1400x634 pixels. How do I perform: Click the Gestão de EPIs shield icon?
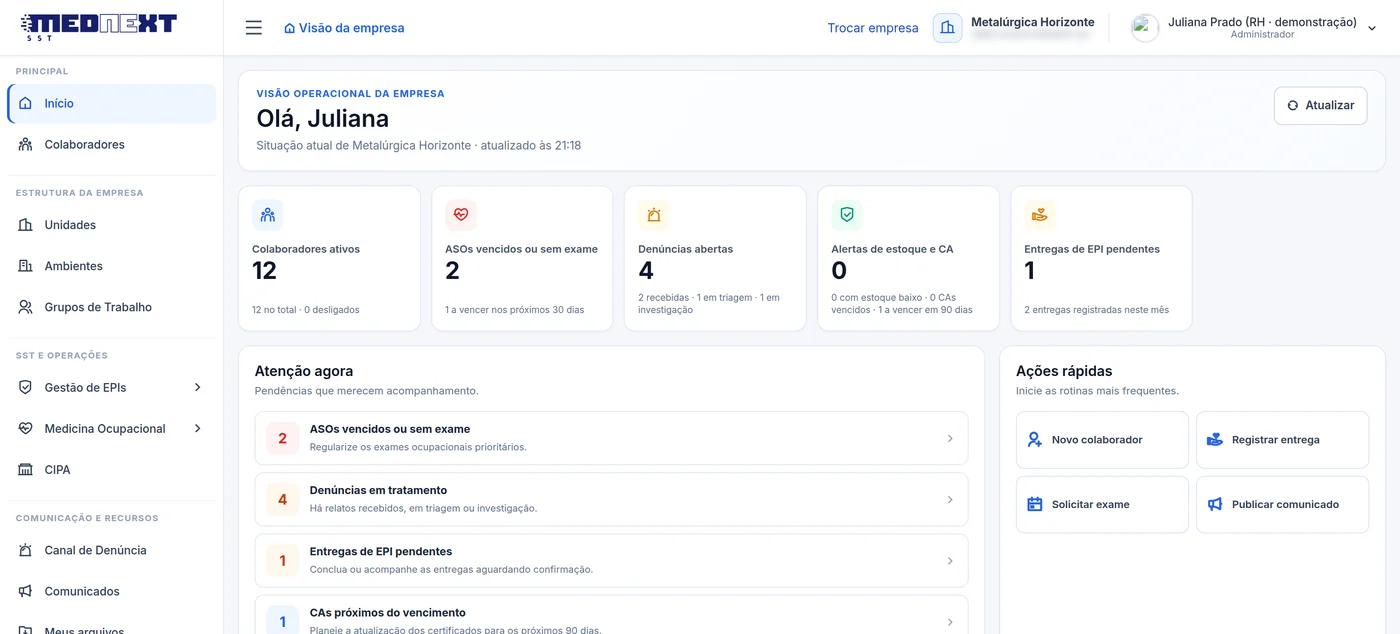26,387
